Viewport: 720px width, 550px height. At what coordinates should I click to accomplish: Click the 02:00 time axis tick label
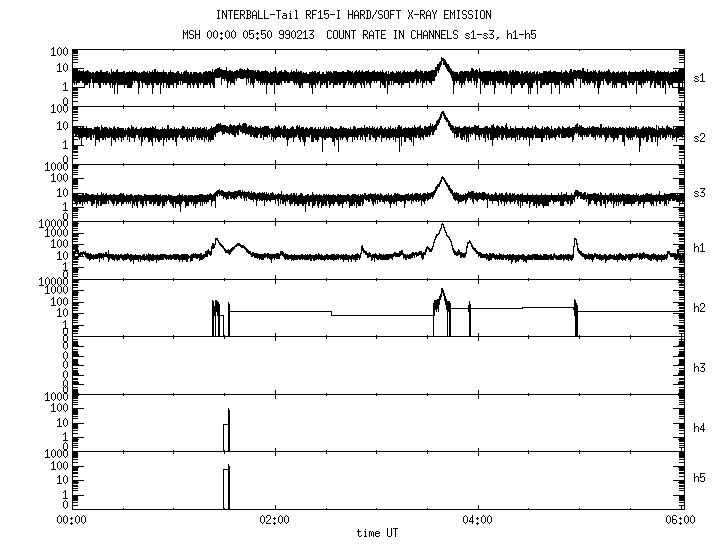(x=274, y=520)
